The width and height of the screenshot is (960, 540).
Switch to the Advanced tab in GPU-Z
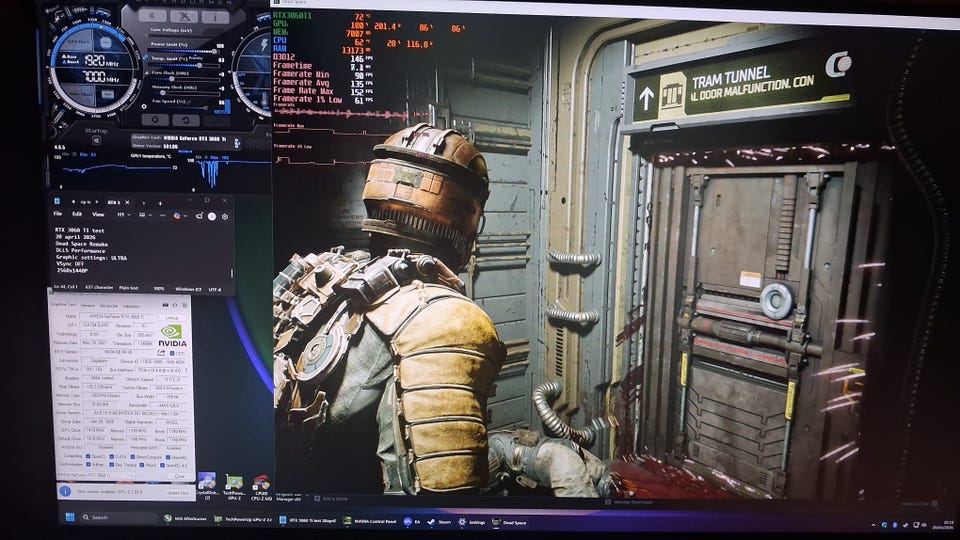click(108, 306)
